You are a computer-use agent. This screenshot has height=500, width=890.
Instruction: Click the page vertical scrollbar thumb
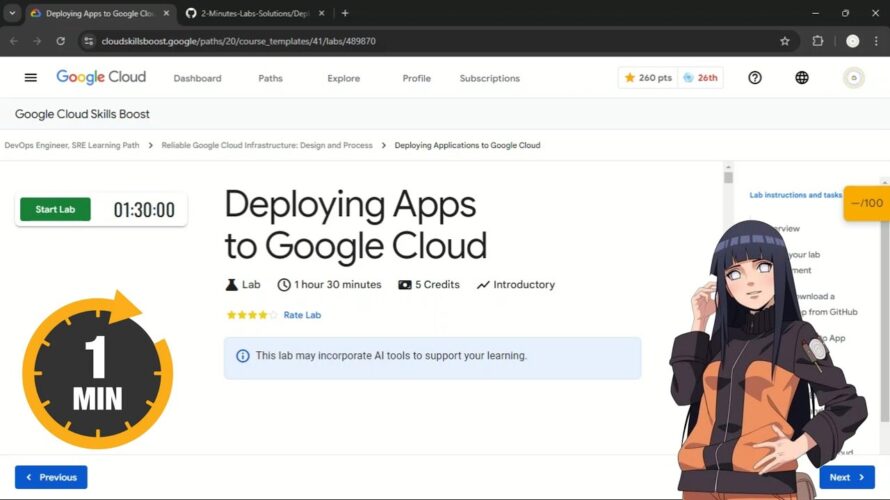(x=728, y=178)
